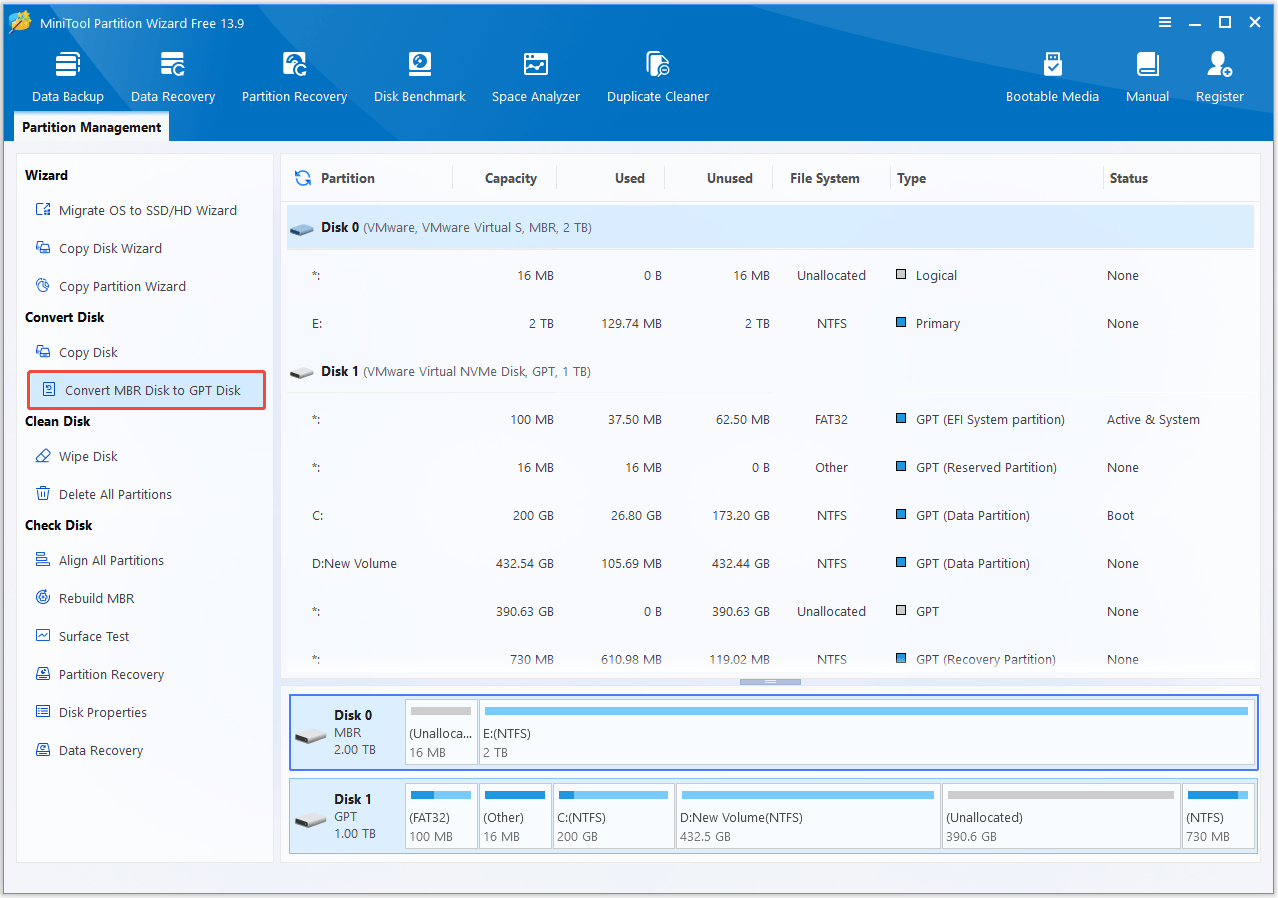Launch Copy Partition Wizard

[110, 286]
